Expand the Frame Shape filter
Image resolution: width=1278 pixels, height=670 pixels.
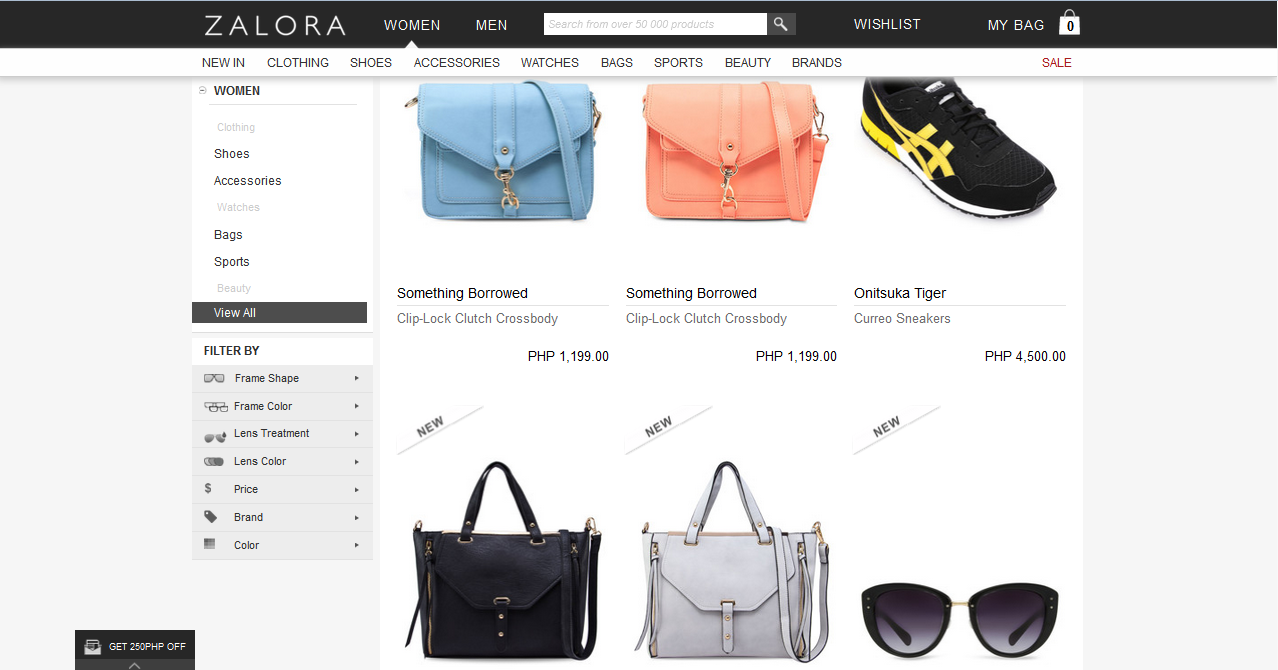tap(356, 378)
